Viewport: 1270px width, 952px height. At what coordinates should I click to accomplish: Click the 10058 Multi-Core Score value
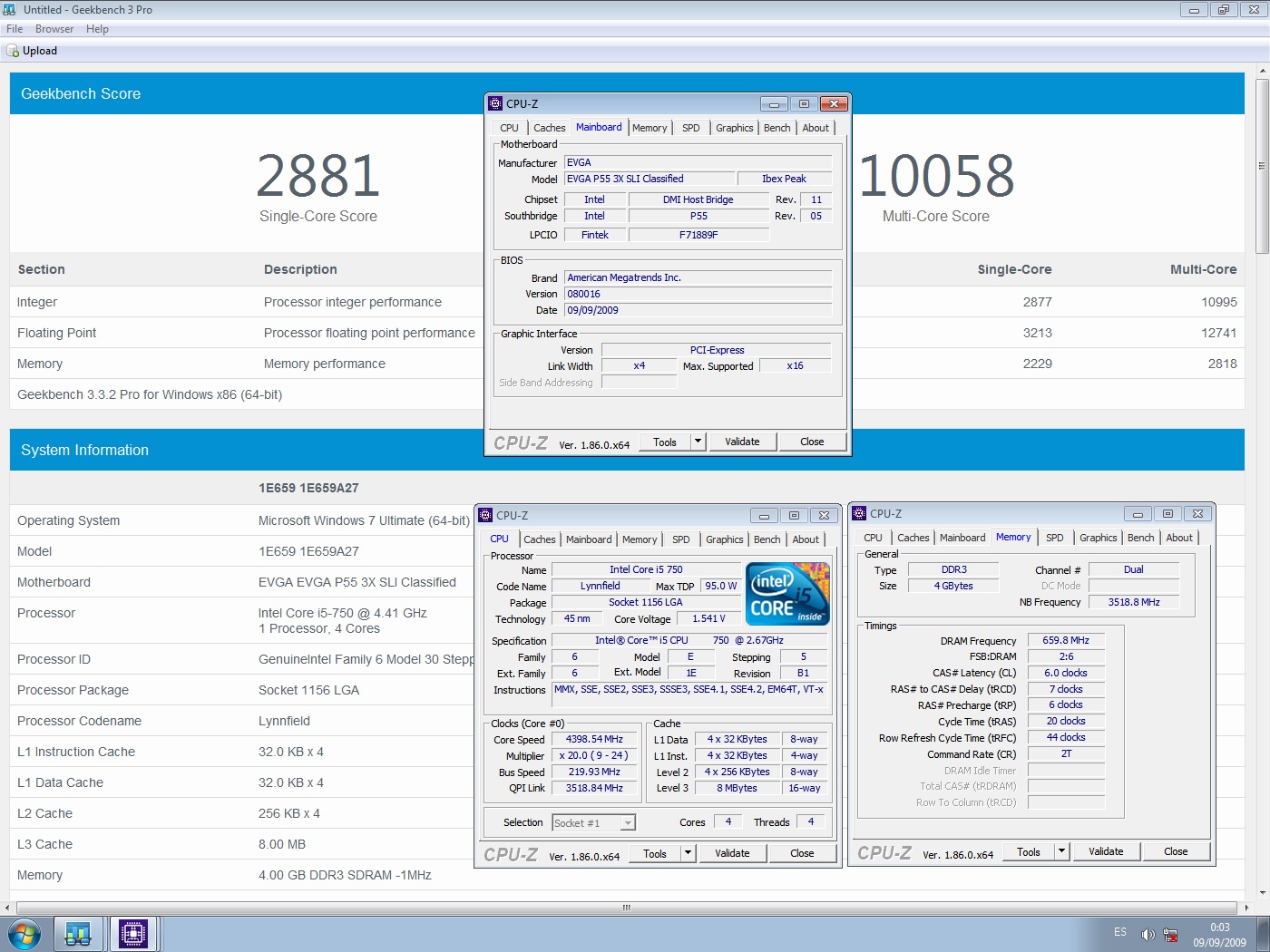(936, 176)
